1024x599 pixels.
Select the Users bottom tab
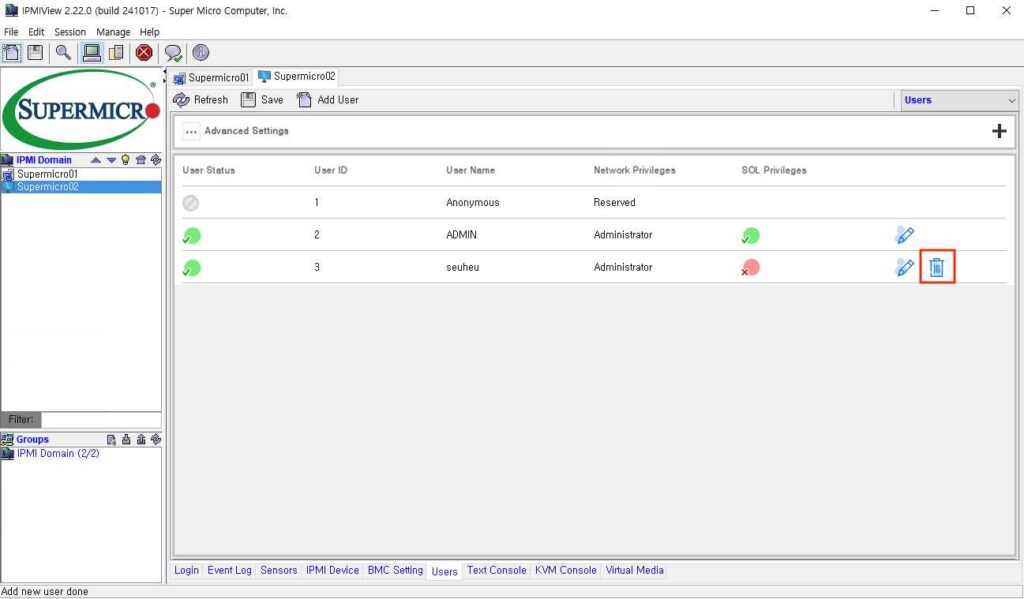(445, 571)
